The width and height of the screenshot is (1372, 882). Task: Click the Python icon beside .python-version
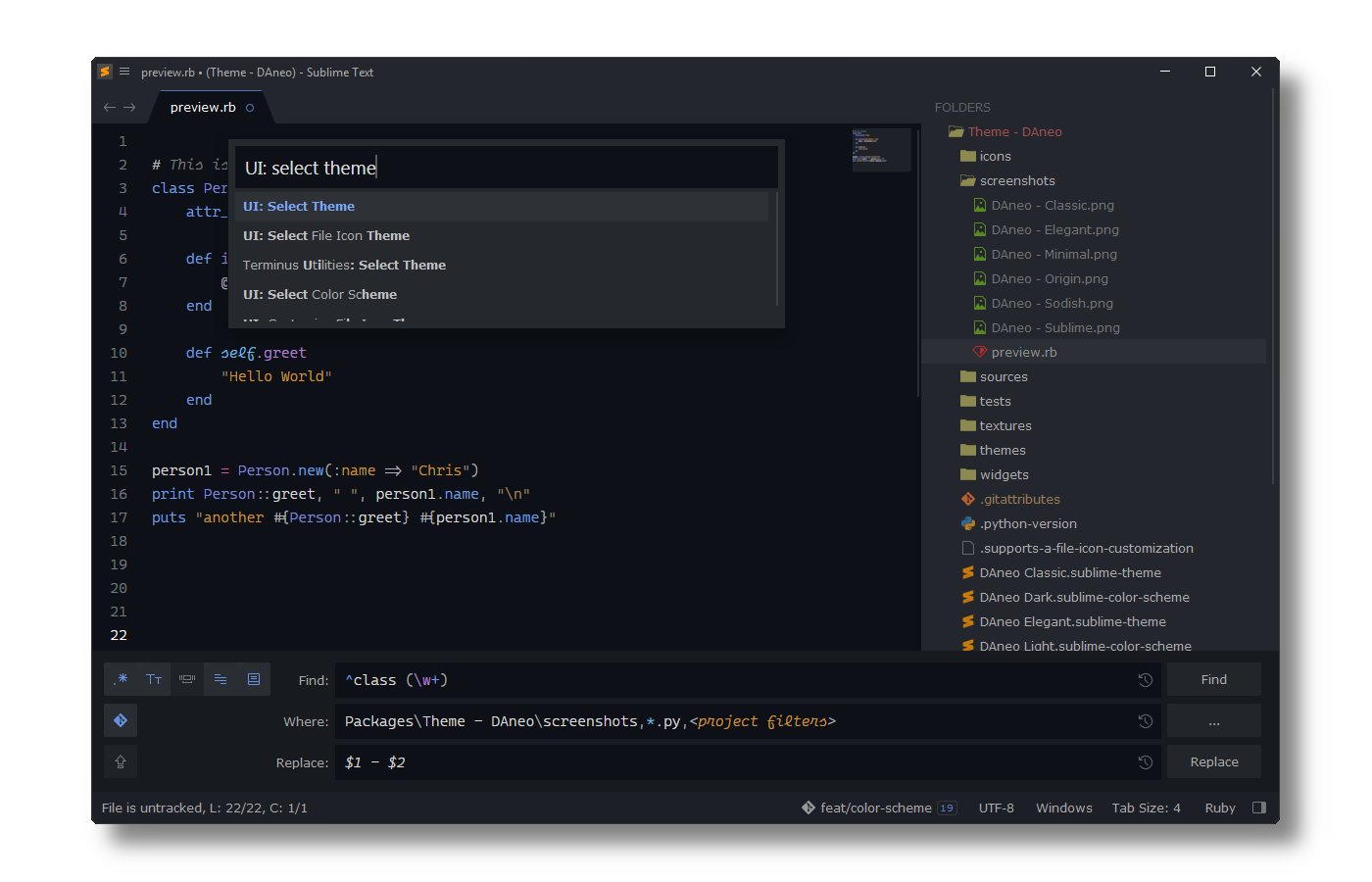click(x=968, y=523)
